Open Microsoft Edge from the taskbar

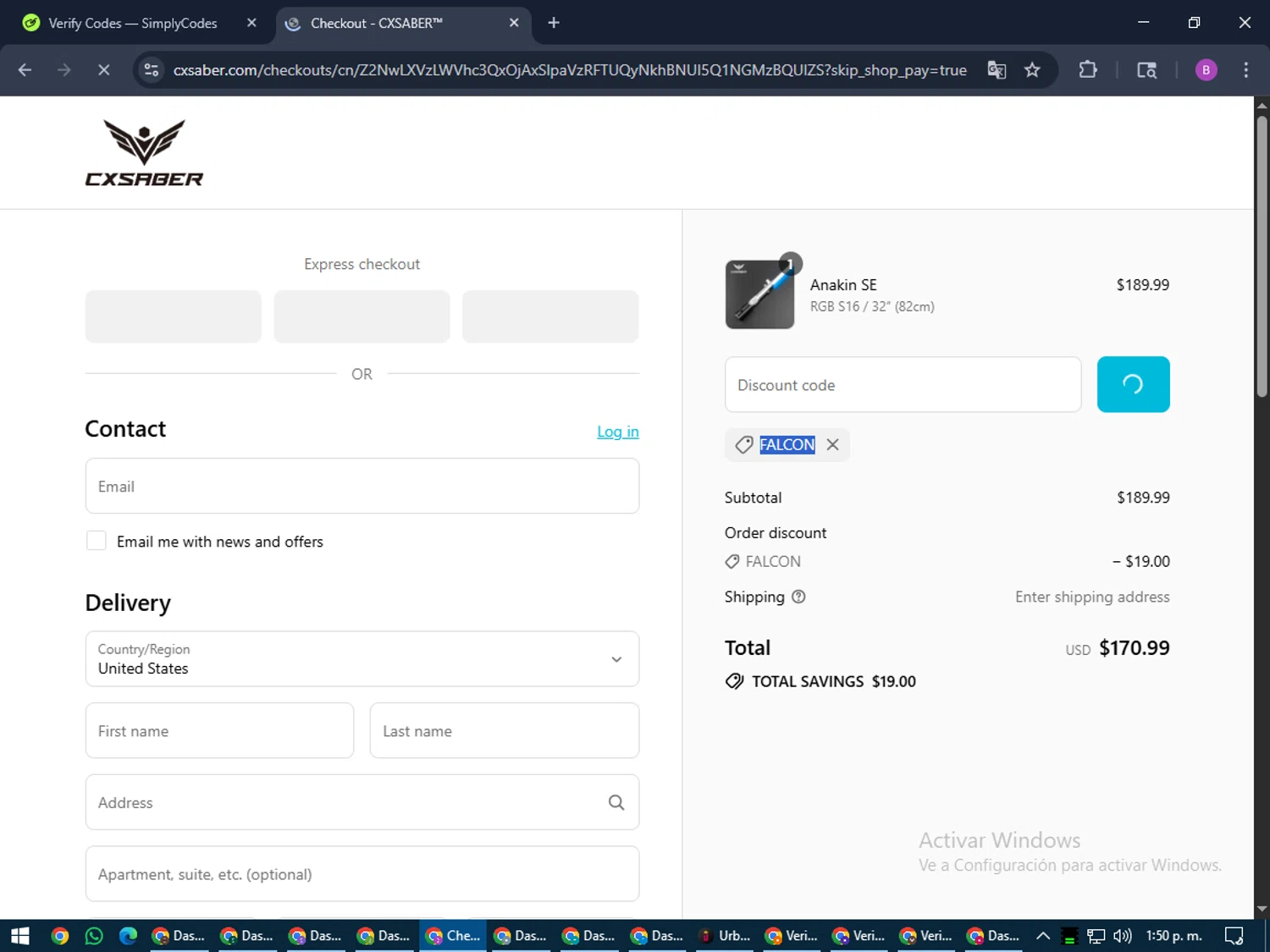coord(128,935)
